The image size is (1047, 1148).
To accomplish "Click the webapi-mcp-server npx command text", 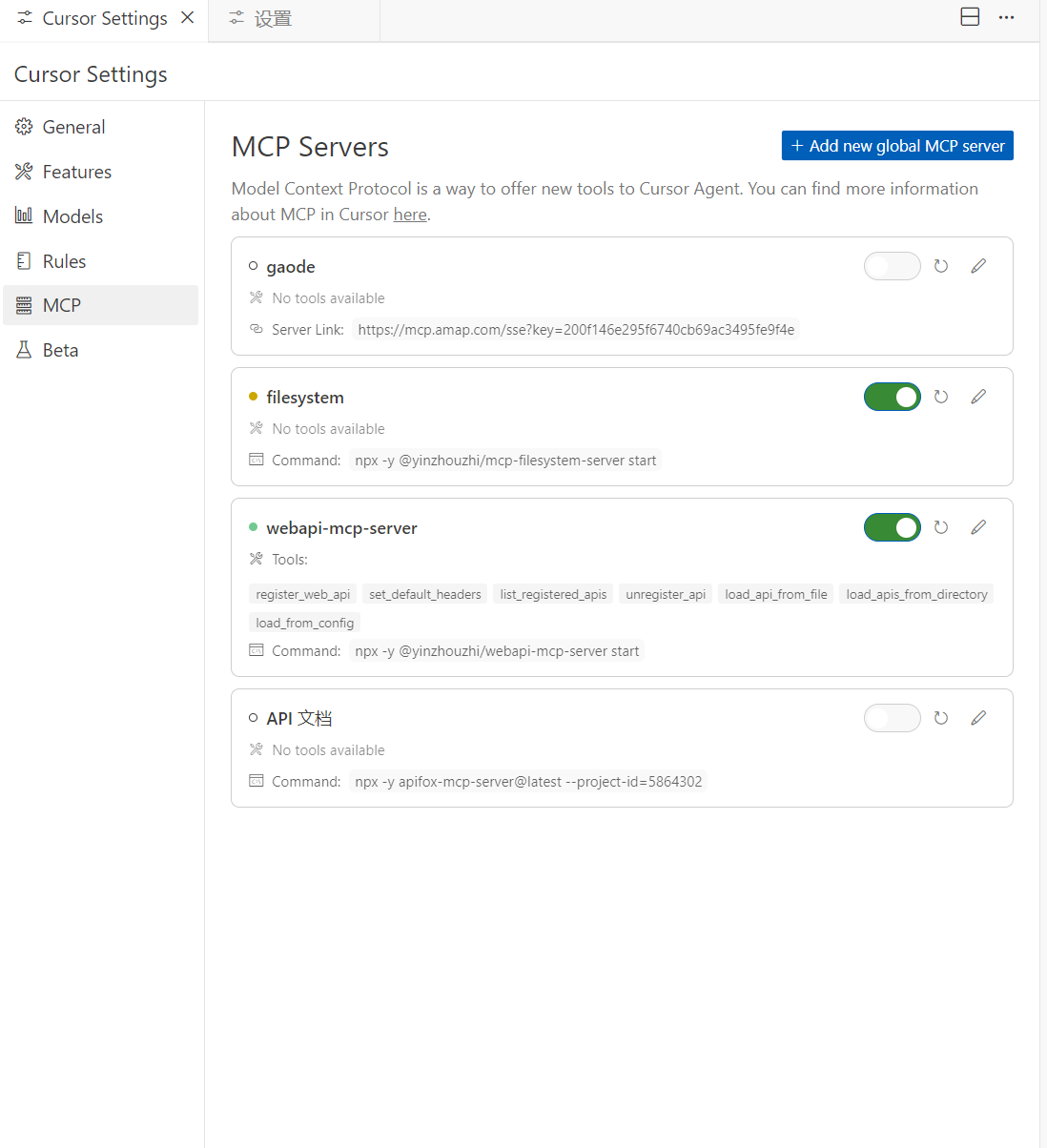I will [x=497, y=651].
